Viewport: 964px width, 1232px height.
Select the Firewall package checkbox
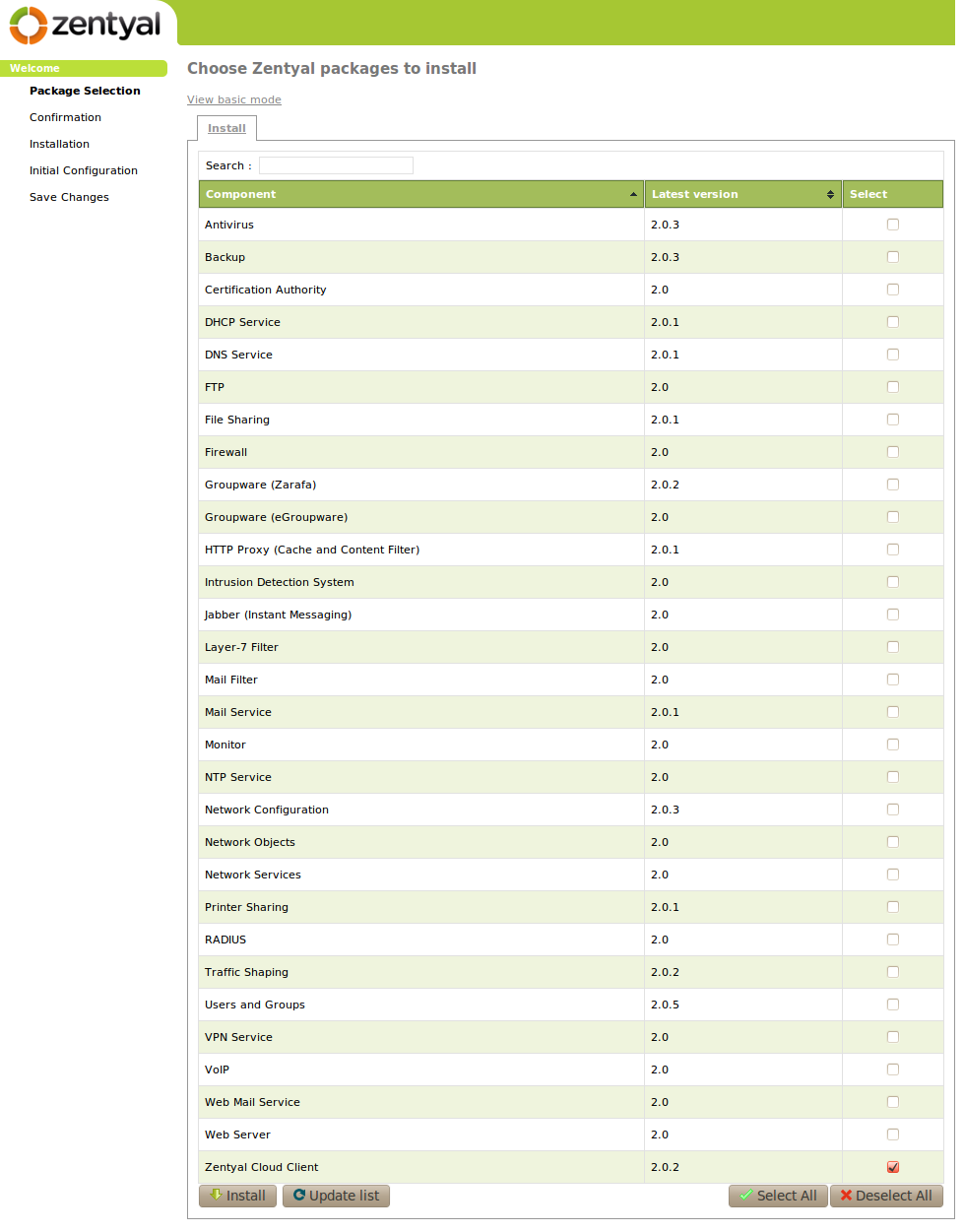[x=893, y=452]
